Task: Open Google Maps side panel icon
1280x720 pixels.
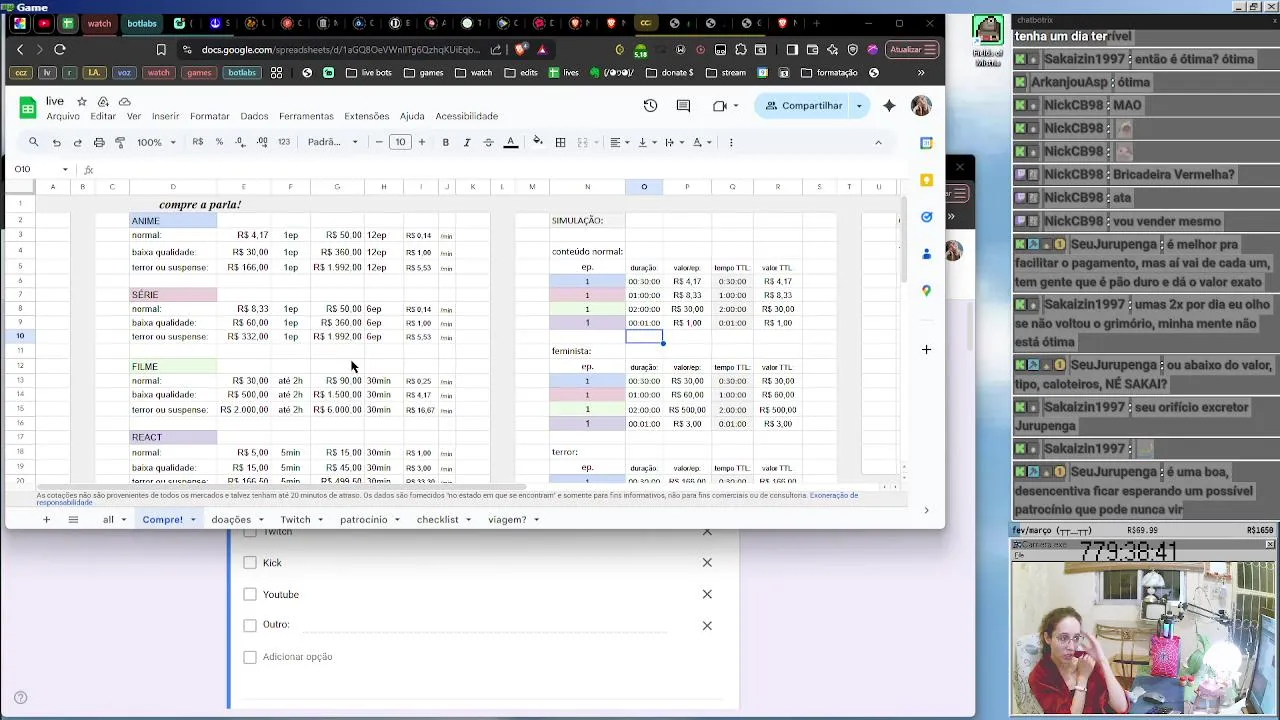Action: click(926, 291)
